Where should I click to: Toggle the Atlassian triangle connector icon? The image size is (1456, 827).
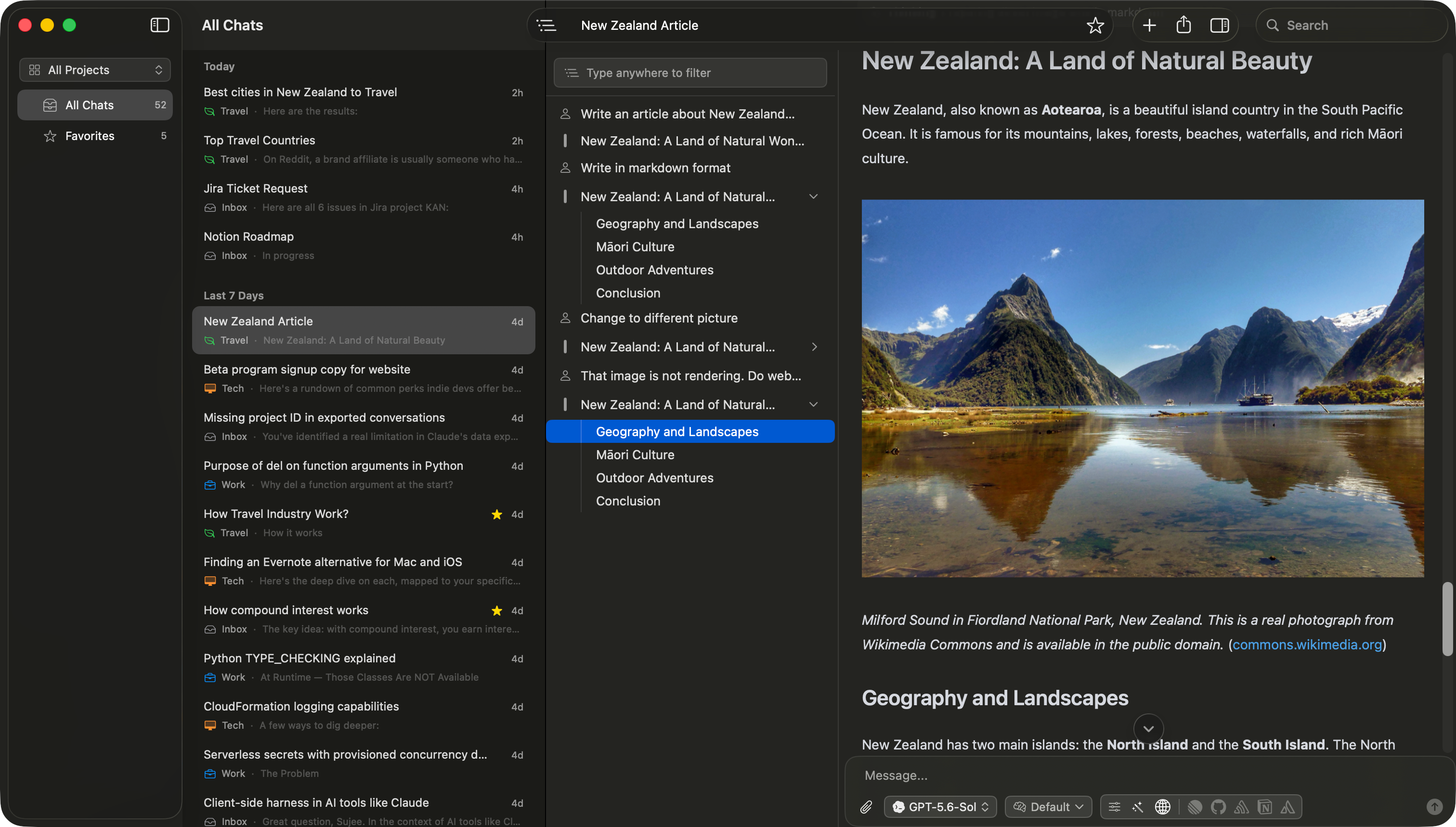[1288, 807]
